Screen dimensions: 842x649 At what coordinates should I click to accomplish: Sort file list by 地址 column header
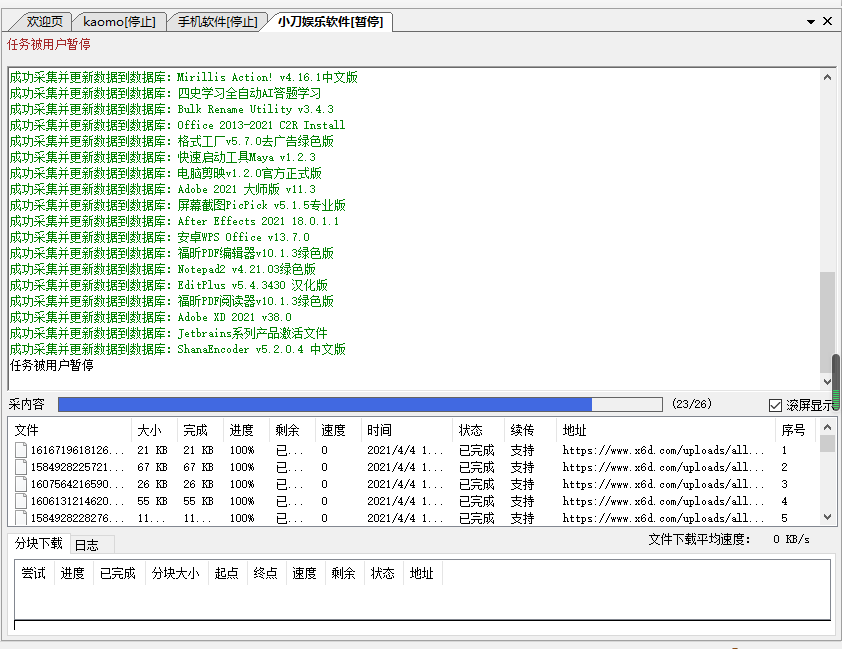(x=666, y=430)
